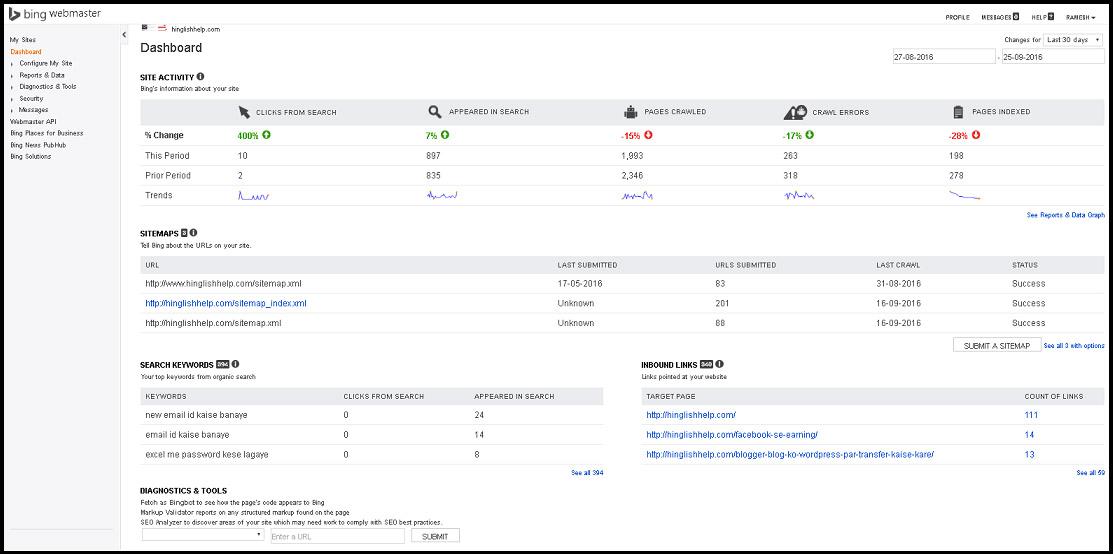The image size is (1113, 554).
Task: Click the Sitemaps count badge
Action: tap(184, 232)
